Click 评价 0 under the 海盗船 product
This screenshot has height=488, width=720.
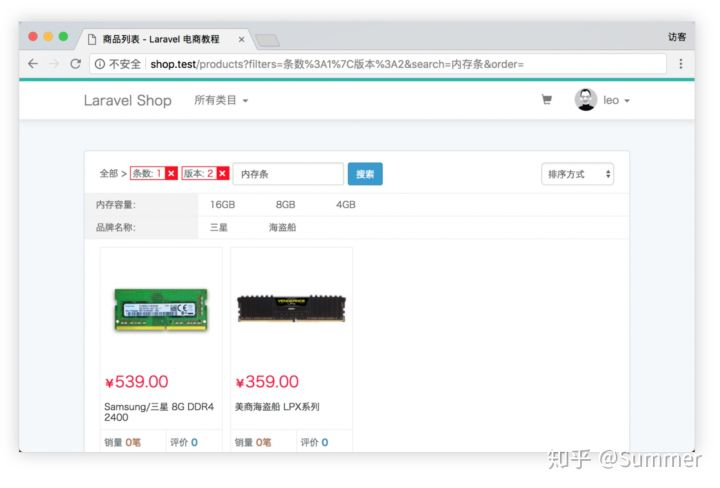click(x=314, y=442)
